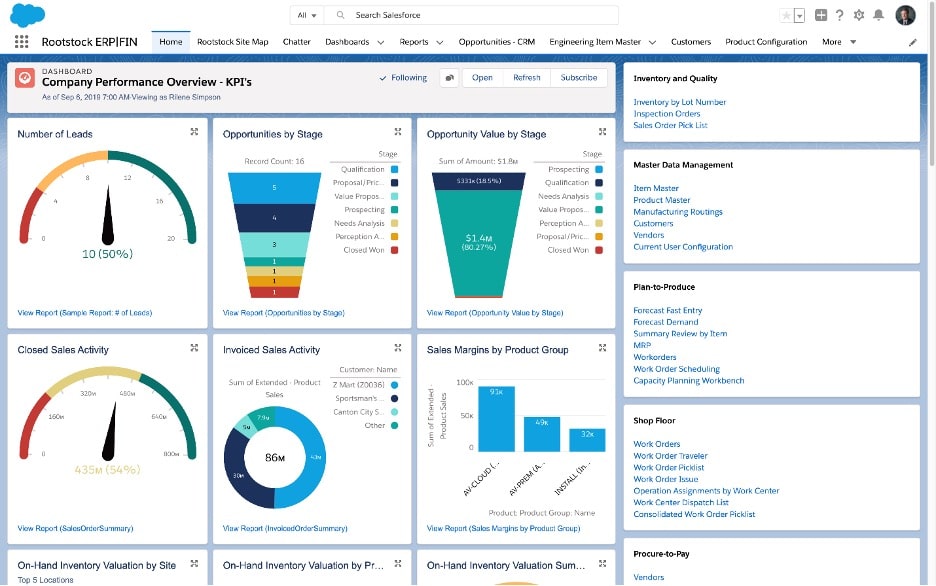Open the More navigation dropdown

[x=839, y=42]
